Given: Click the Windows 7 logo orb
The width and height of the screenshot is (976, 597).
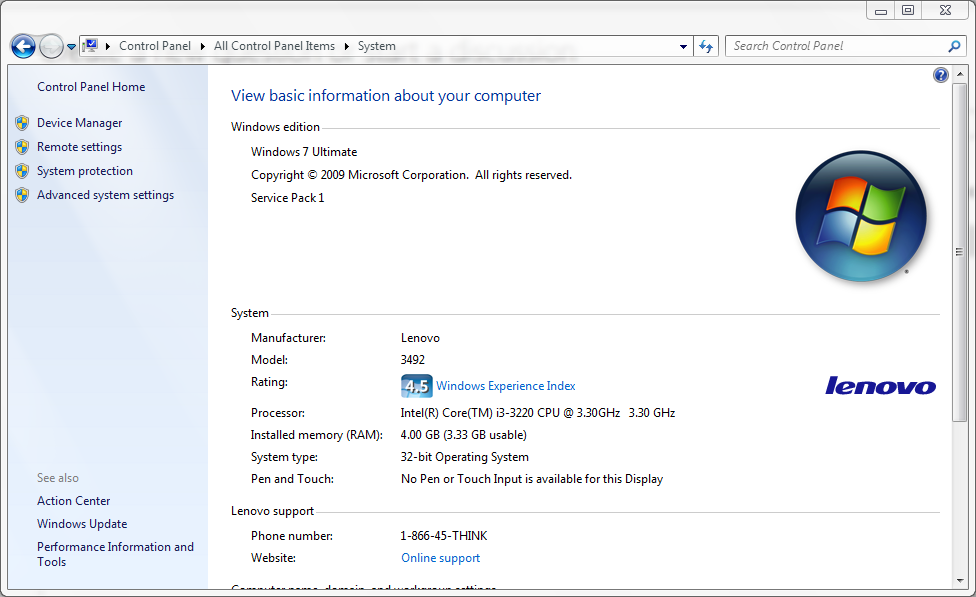Looking at the screenshot, I should pyautogui.click(x=861, y=216).
